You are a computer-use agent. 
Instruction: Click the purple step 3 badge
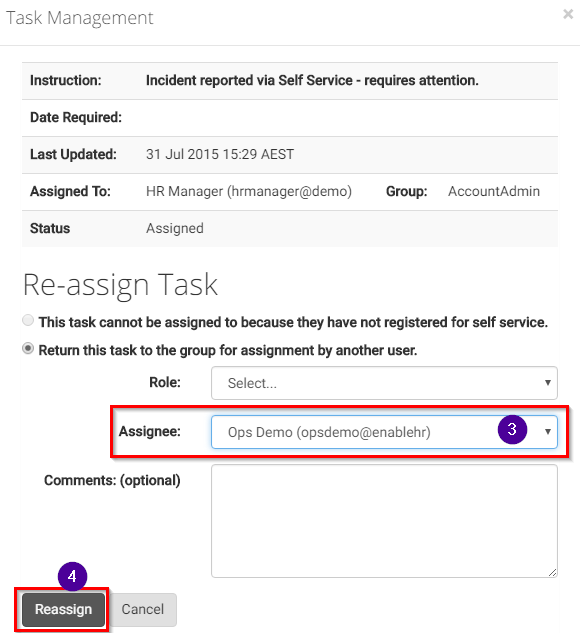tap(512, 429)
